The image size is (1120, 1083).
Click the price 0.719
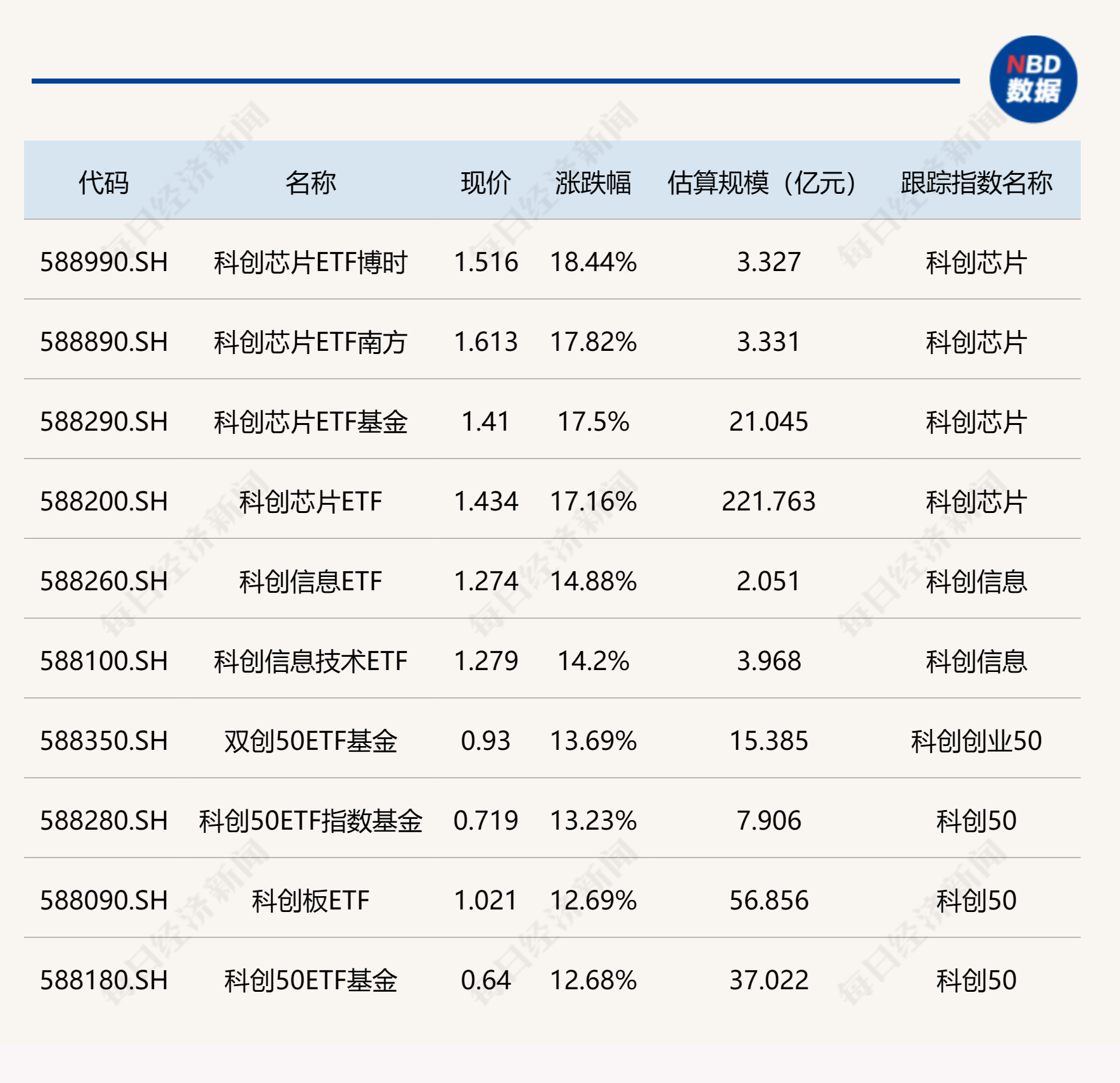pos(486,821)
